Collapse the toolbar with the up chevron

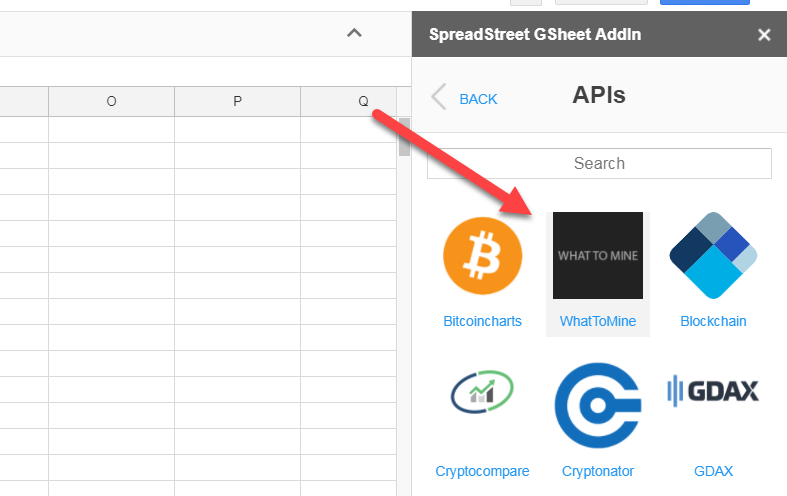354,33
